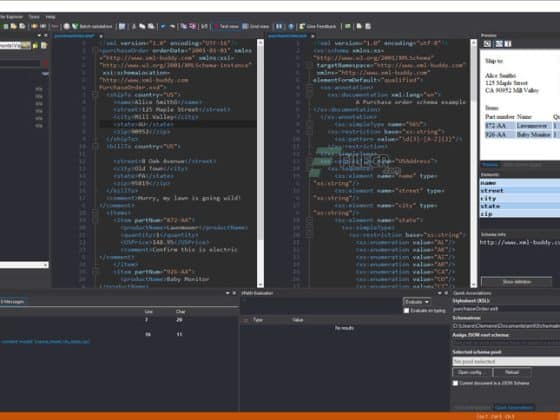Collapse the xs:annotation fold marker in schema editor
This screenshot has width=560, height=420.
coord(309,88)
